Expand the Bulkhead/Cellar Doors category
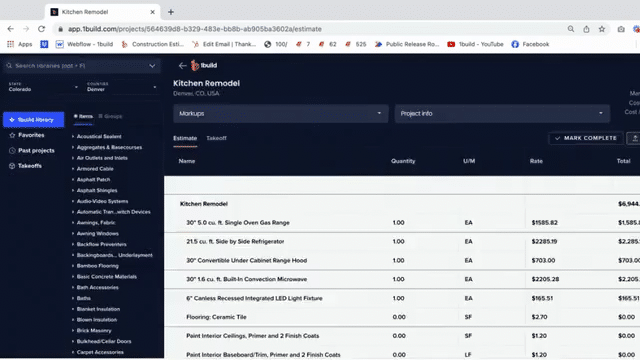Viewport: 640px width, 360px height. (x=102, y=341)
